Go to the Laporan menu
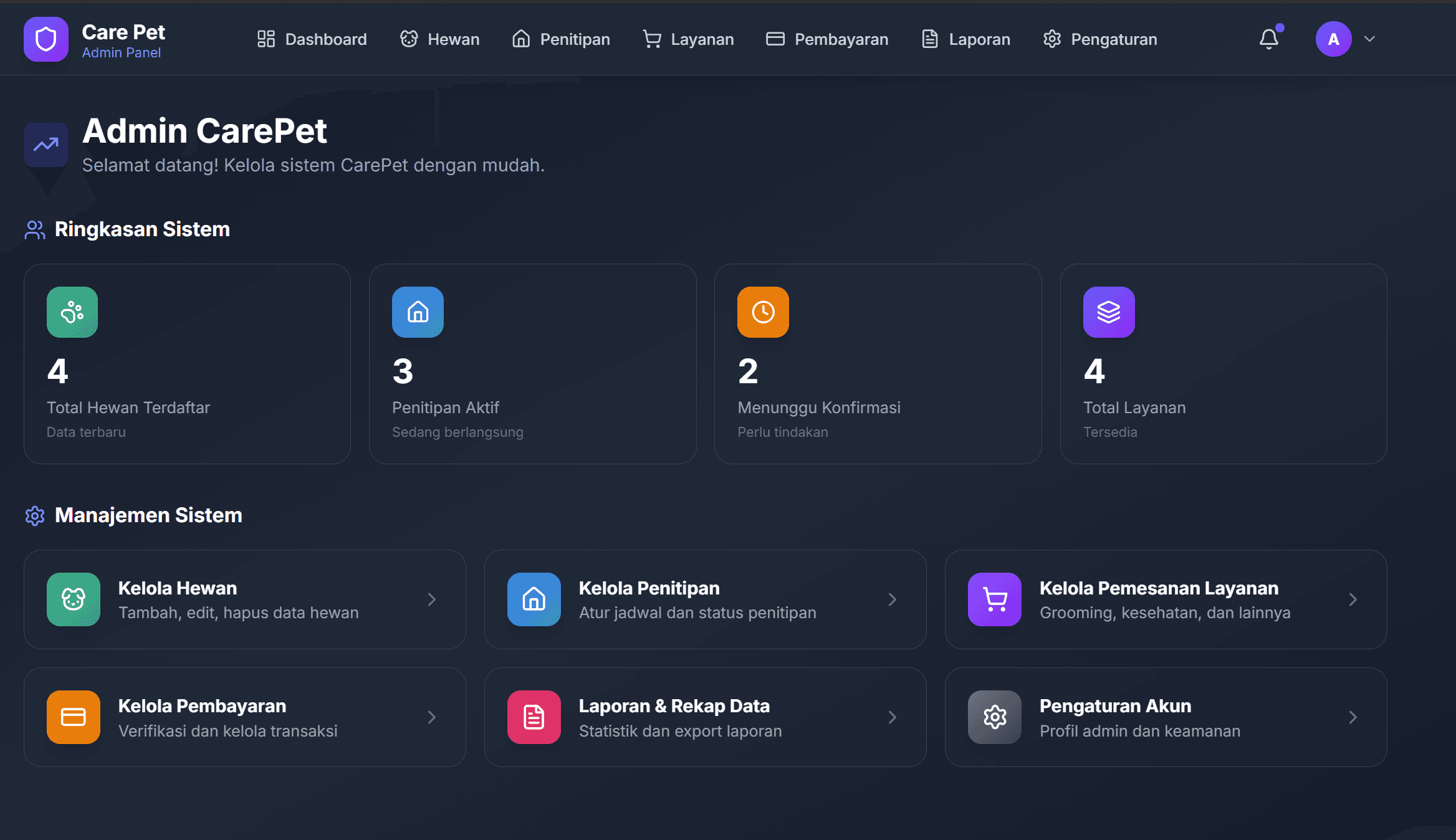This screenshot has width=1456, height=840. [x=965, y=39]
